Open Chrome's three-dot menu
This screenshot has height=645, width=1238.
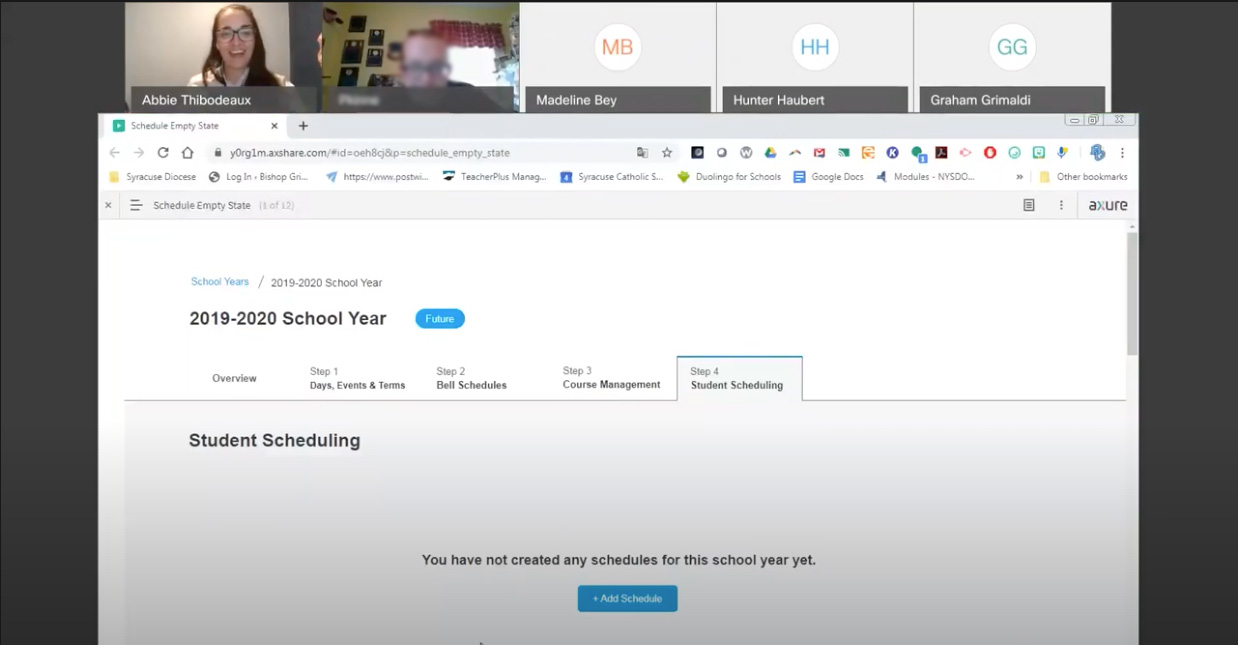[x=1122, y=153]
